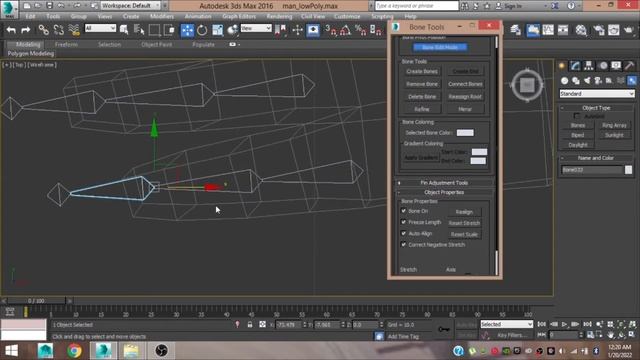Collapse the Object Properties rollout
The image size is (640, 360).
[444, 192]
